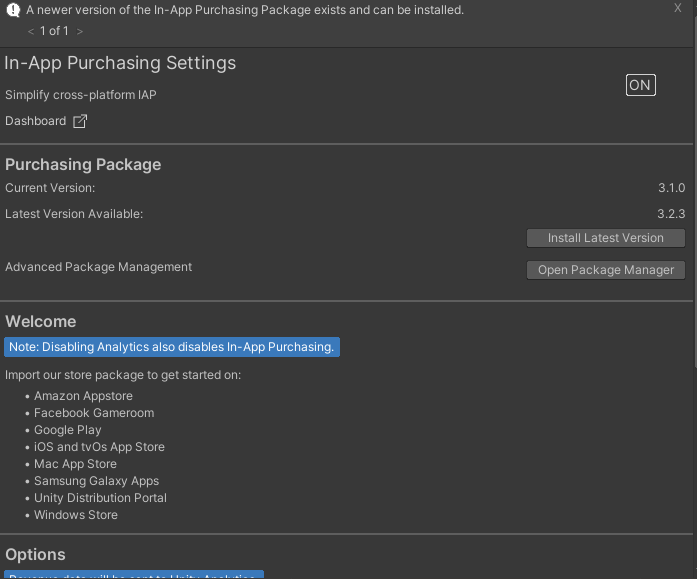Click latest version value 3.2.3

tap(671, 214)
